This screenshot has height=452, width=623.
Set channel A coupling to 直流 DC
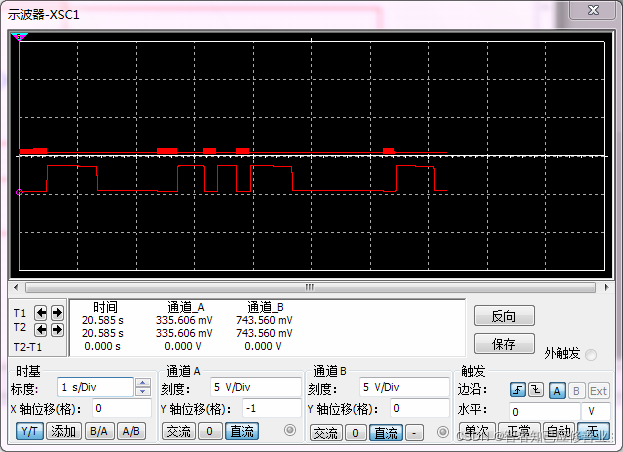242,431
